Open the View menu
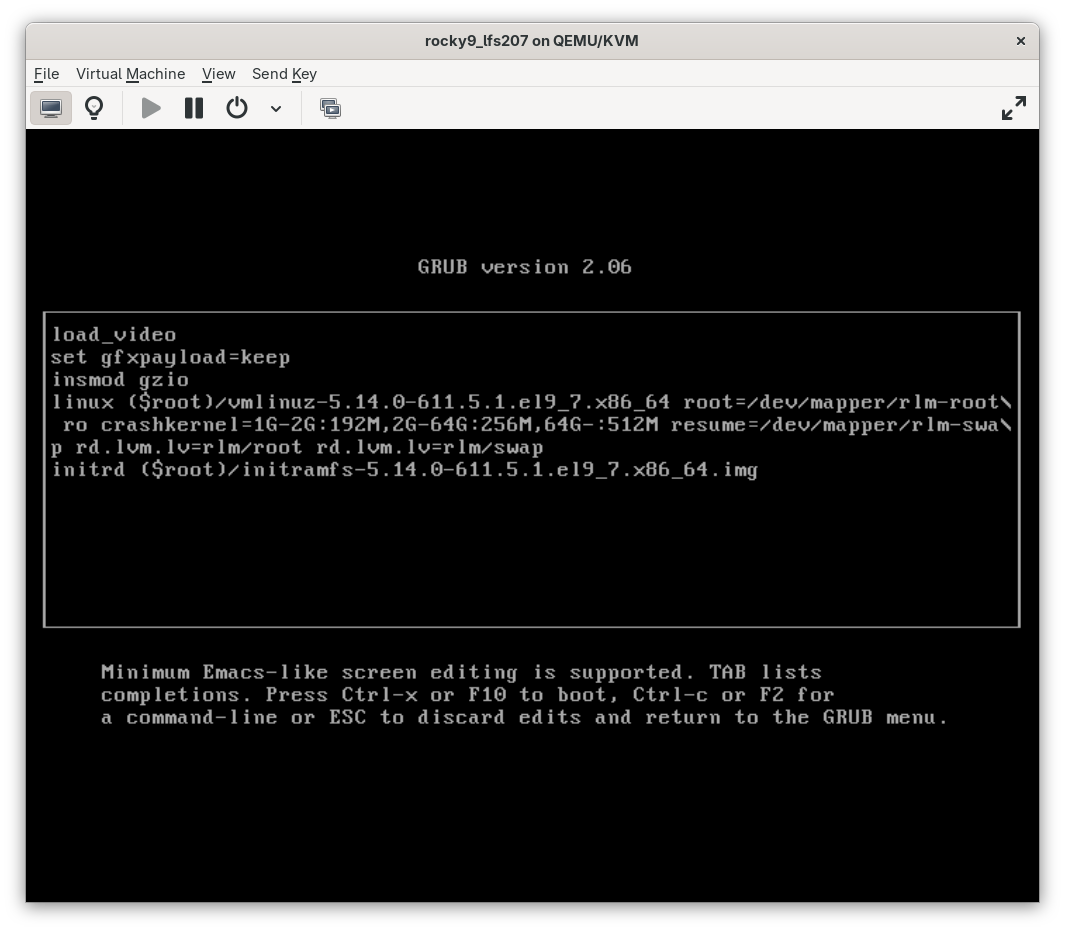Screen dimensions: 1065x931 click(218, 74)
